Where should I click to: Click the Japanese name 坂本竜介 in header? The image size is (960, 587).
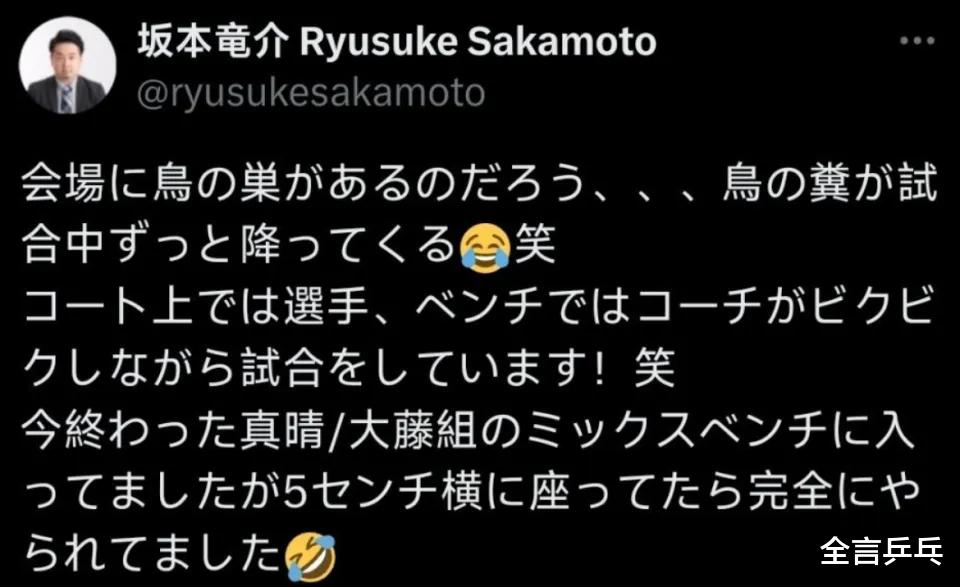212,42
